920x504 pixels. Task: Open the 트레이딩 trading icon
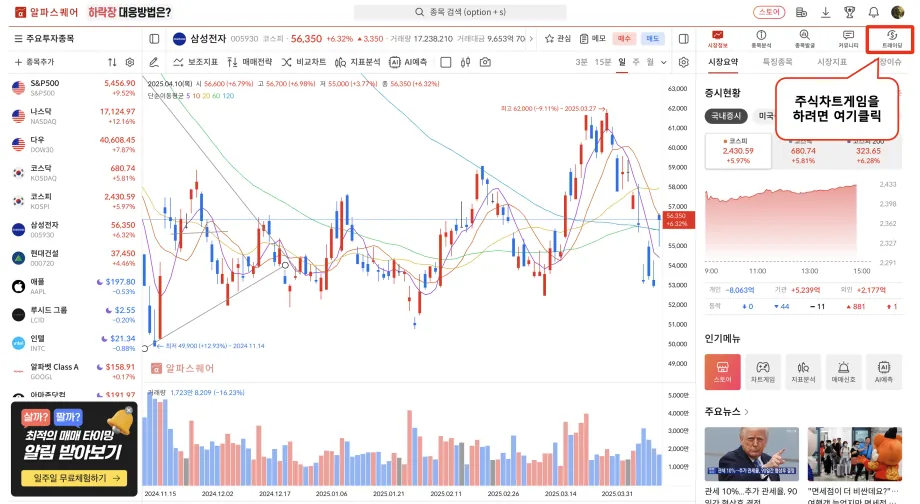[891, 39]
